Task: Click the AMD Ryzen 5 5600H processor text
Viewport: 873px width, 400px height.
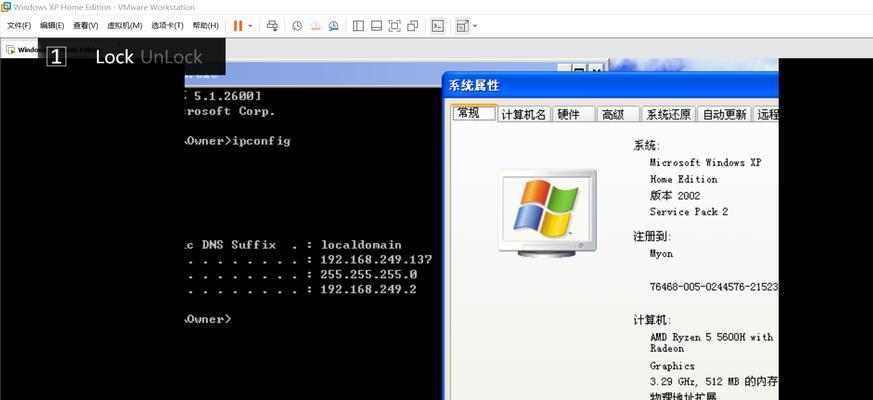Action: tap(712, 343)
